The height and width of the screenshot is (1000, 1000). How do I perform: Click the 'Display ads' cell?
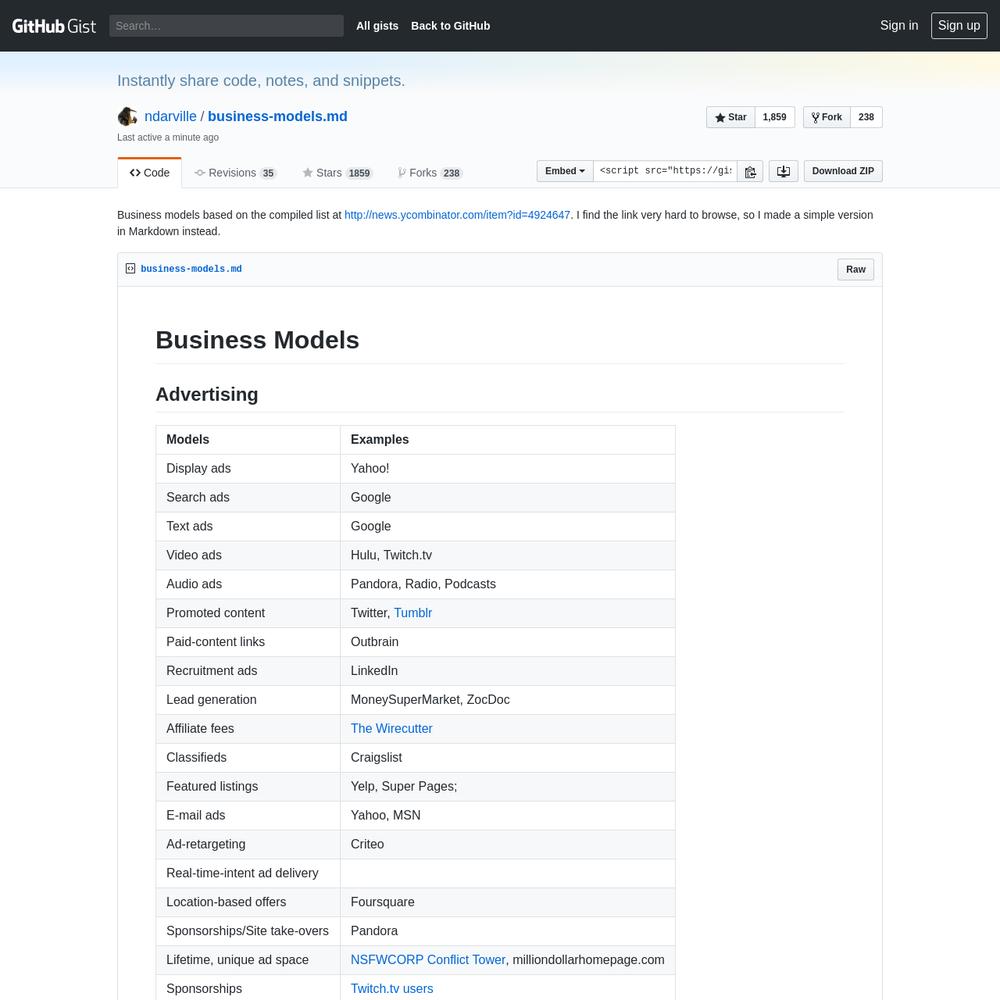point(249,469)
